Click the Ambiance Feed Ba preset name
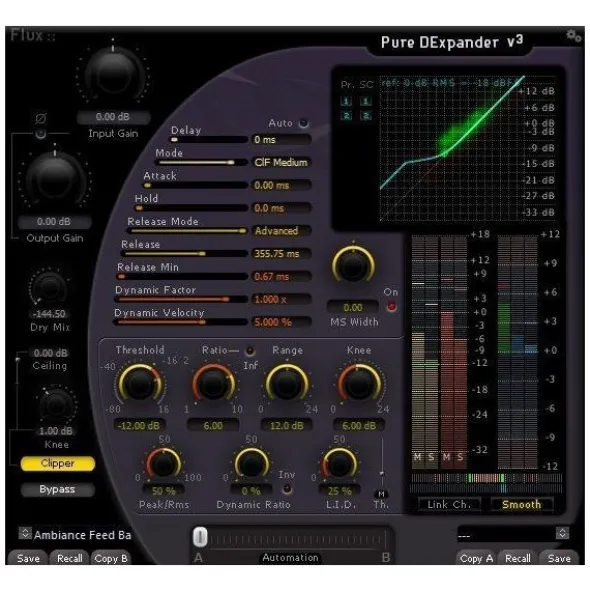 [x=82, y=535]
